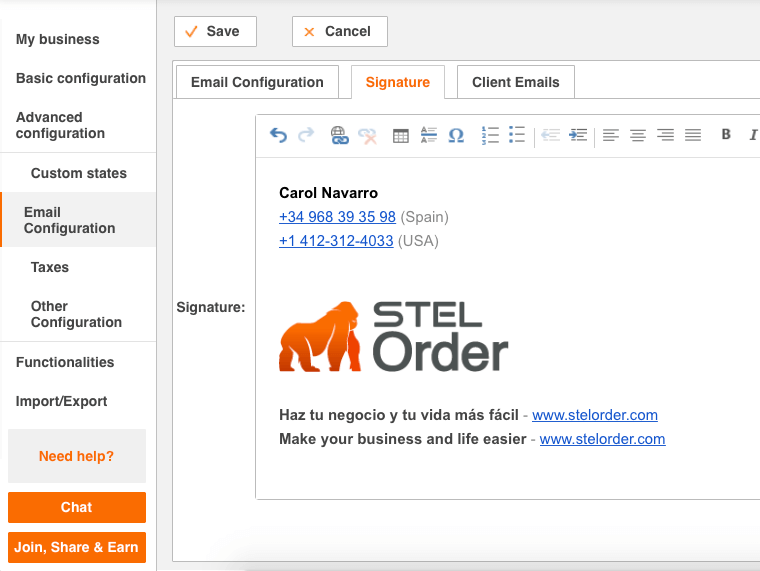This screenshot has width=760, height=571.
Task: Select the Signature tab
Action: (398, 82)
